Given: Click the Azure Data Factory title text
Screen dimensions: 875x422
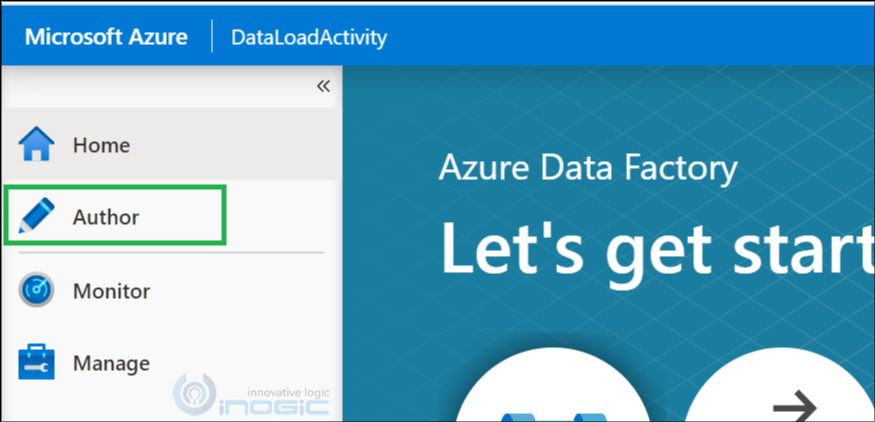Looking at the screenshot, I should coord(588,168).
